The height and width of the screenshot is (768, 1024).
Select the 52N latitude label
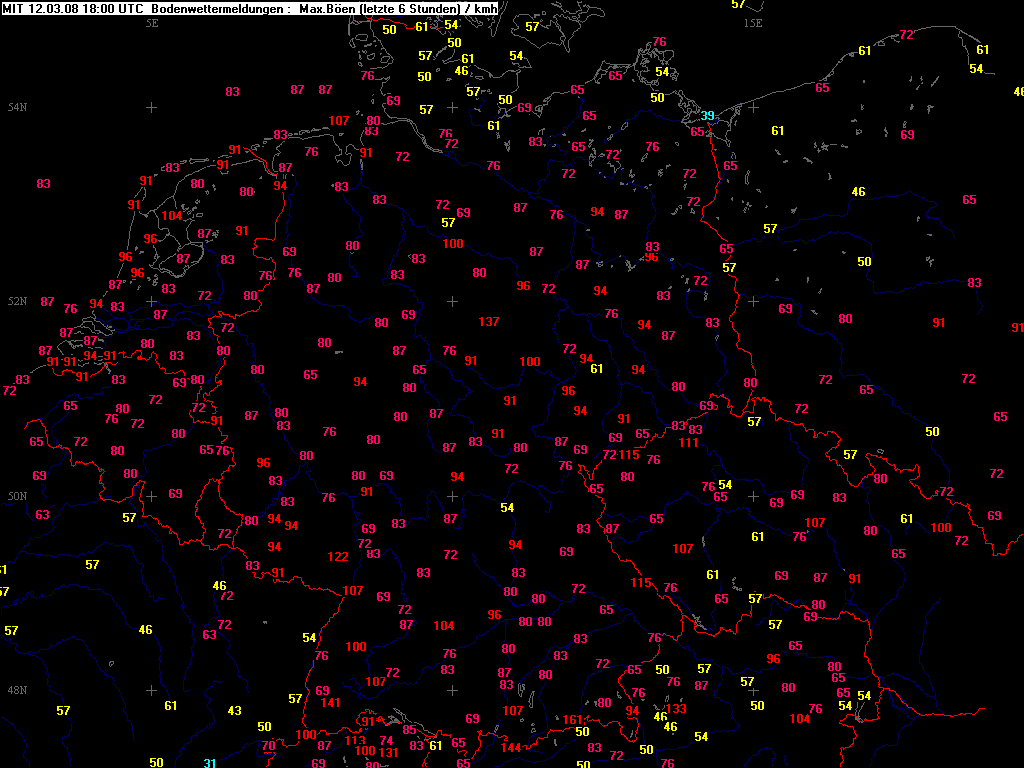click(17, 301)
